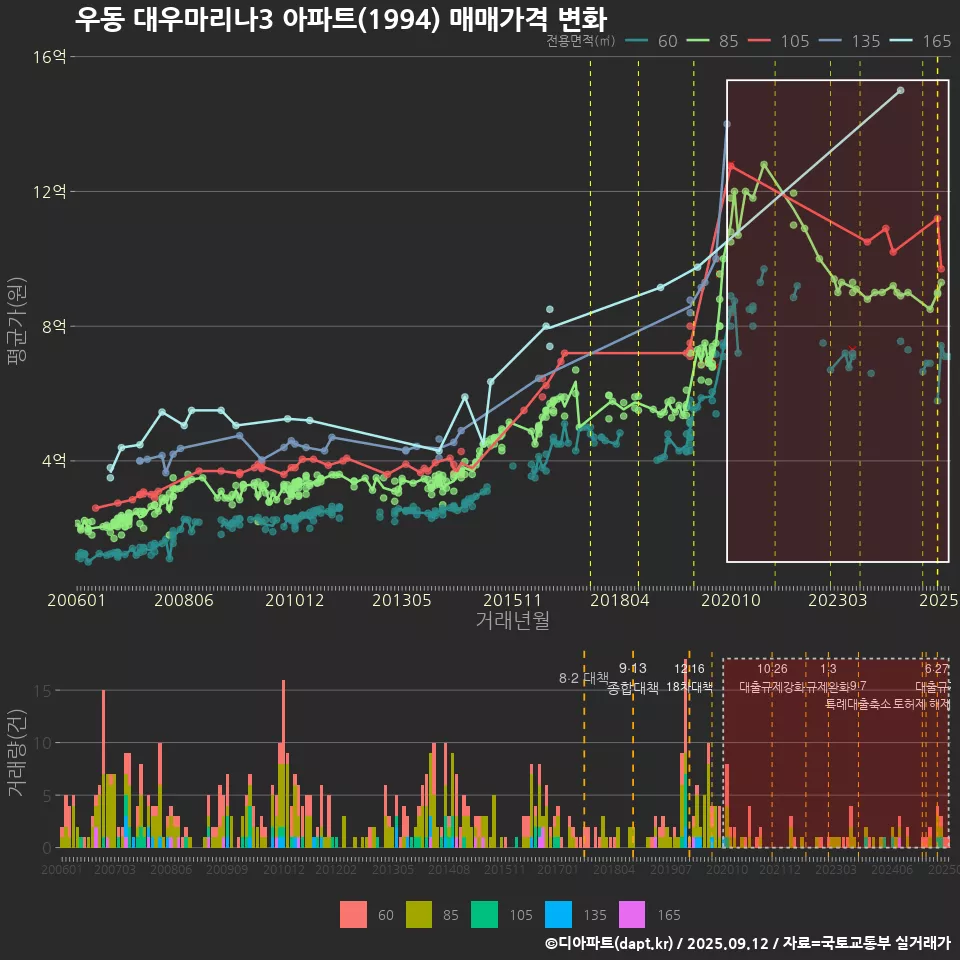This screenshot has width=960, height=960.
Task: Click '201511' on the price chart x-axis
Action: point(512,600)
